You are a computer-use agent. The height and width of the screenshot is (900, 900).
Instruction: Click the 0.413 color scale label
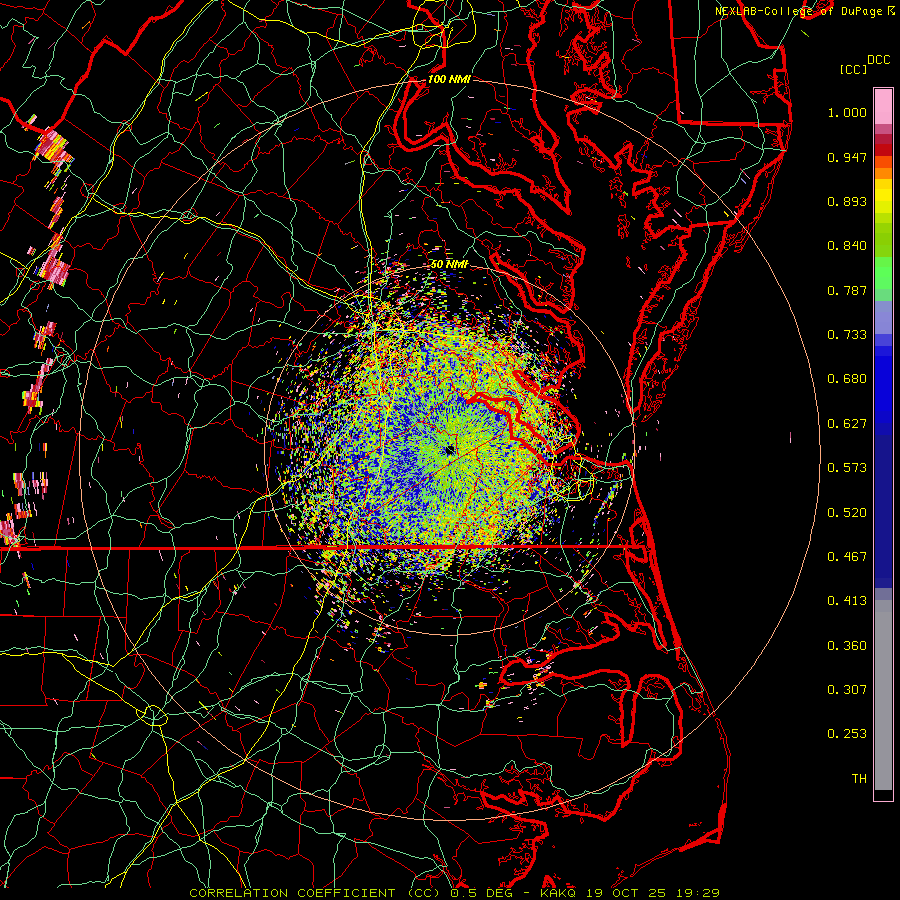847,601
